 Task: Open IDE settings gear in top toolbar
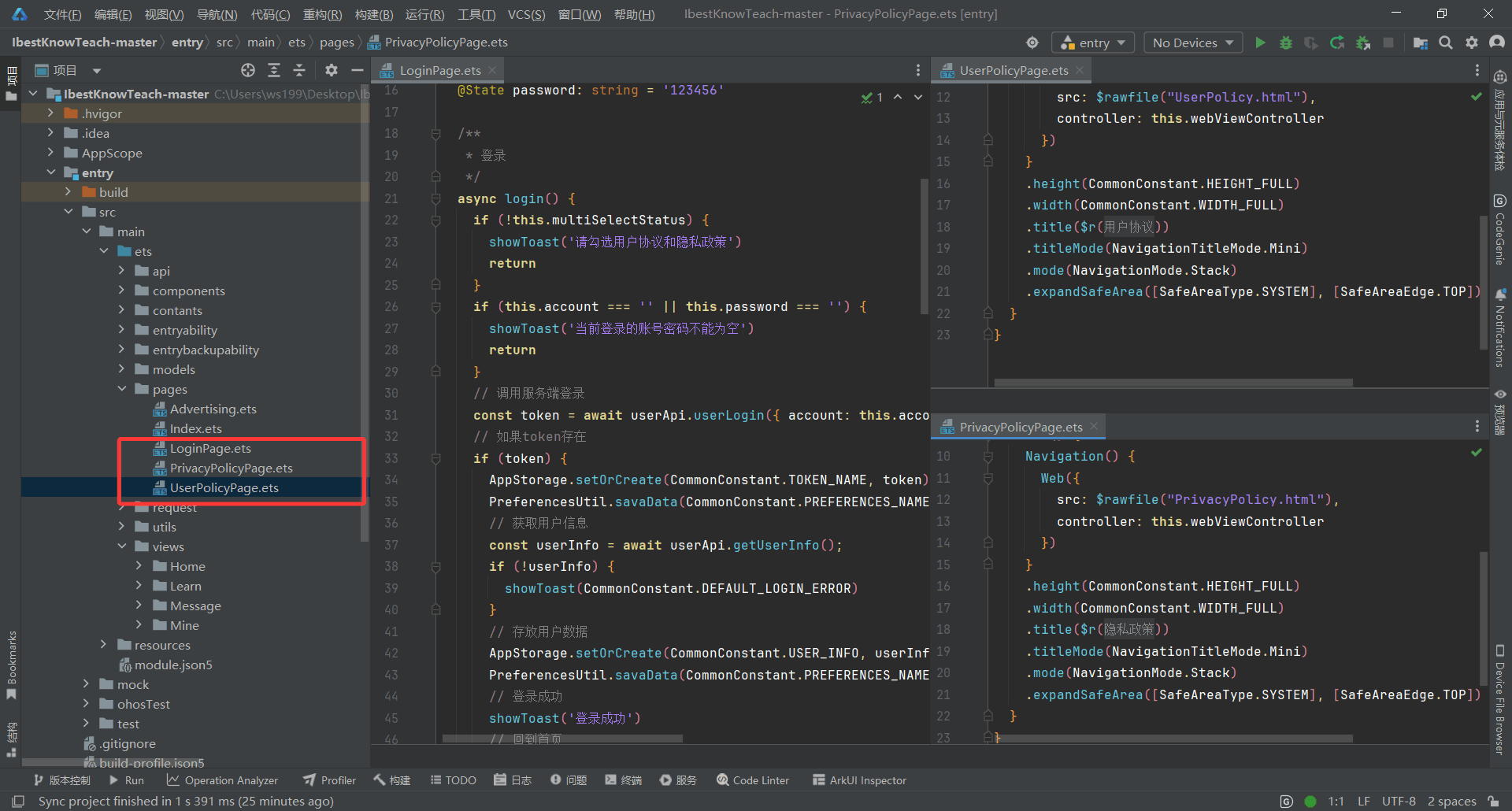1472,43
